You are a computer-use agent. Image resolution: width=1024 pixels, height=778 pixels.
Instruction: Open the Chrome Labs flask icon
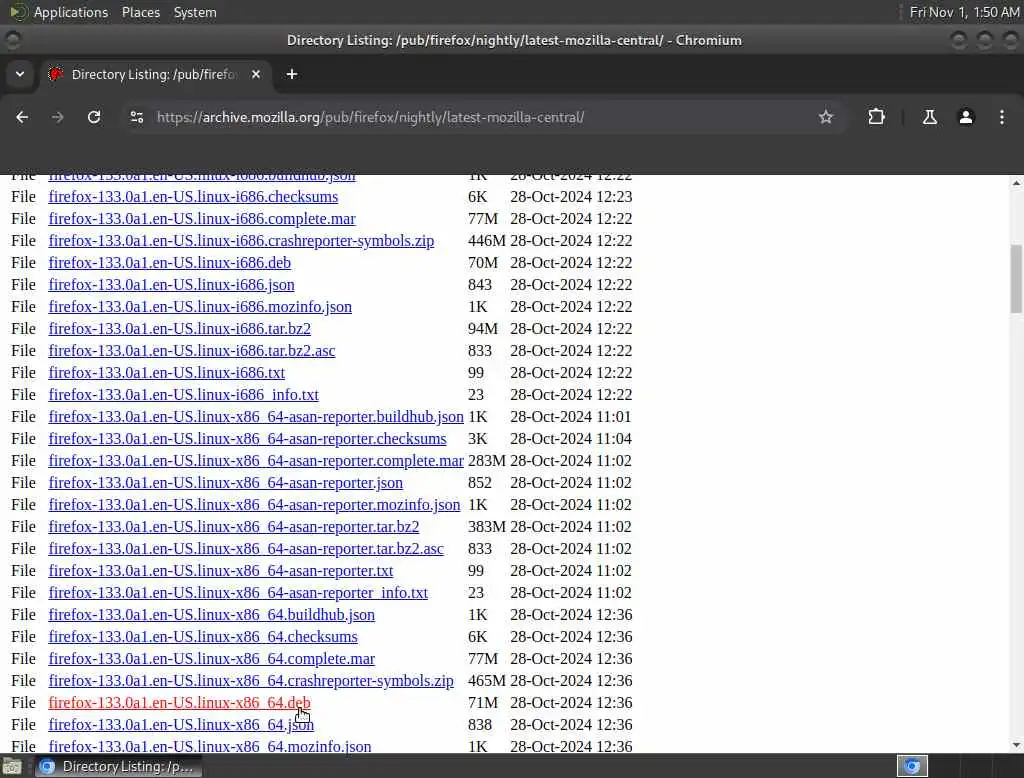coord(930,117)
